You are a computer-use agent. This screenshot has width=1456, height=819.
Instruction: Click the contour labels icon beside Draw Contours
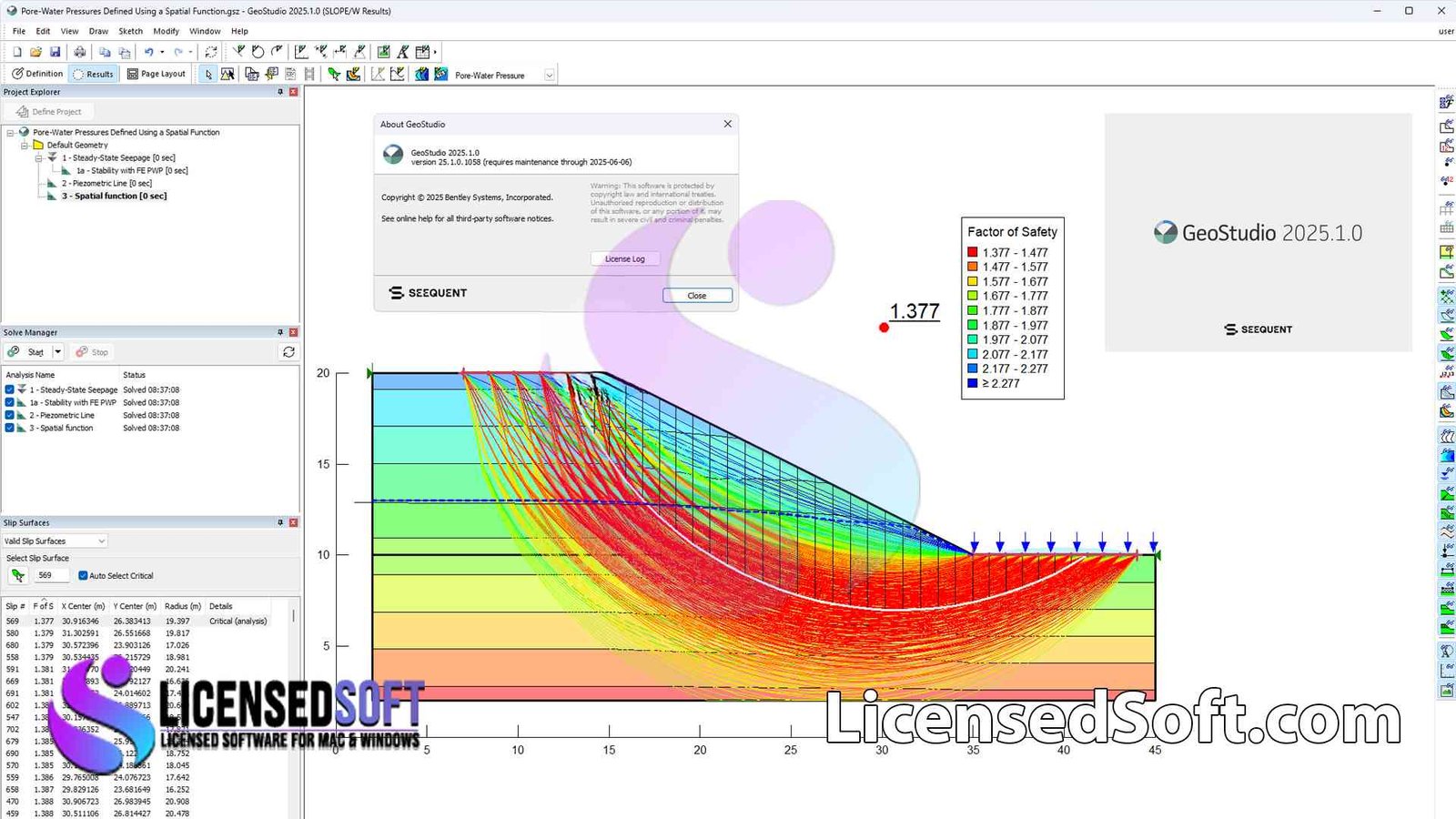tap(441, 75)
